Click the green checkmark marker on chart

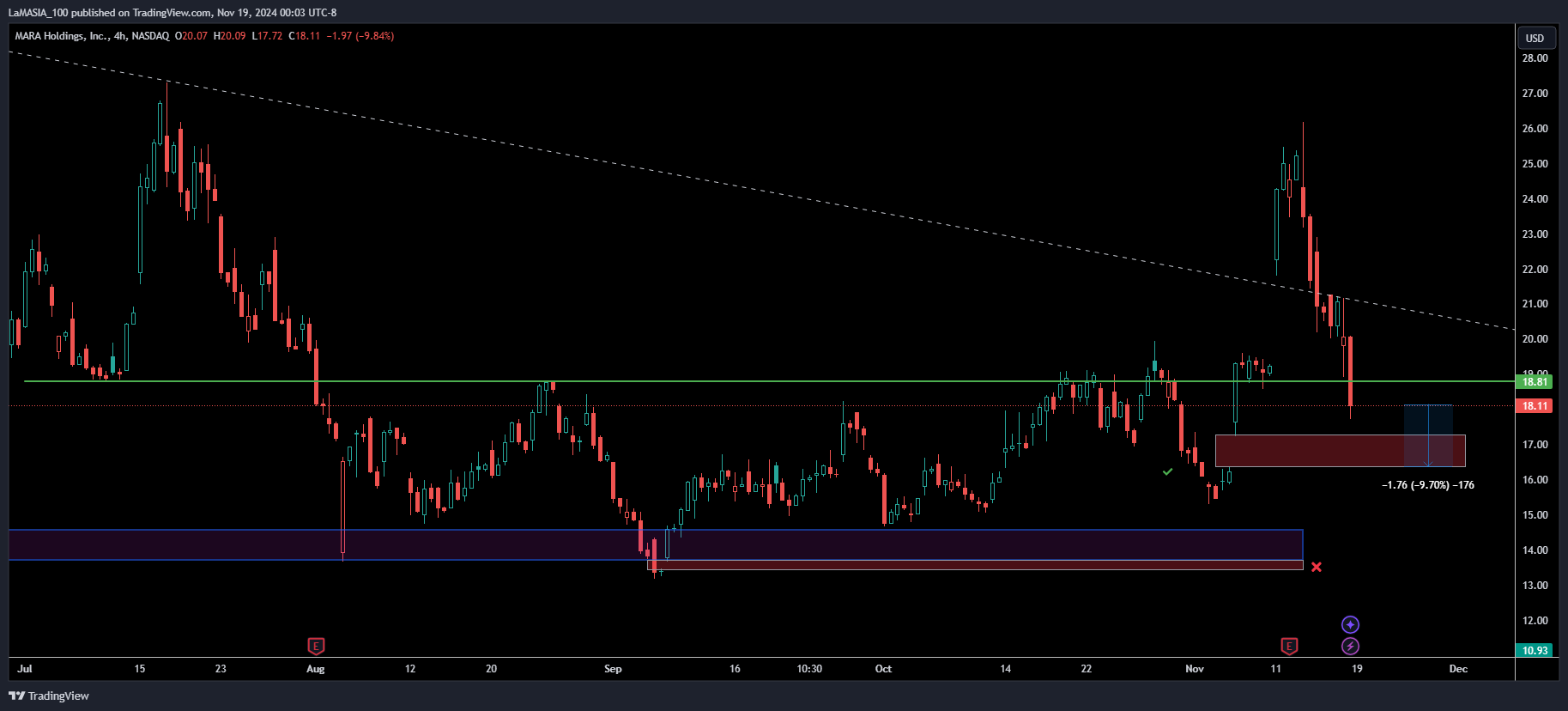pos(1167,471)
